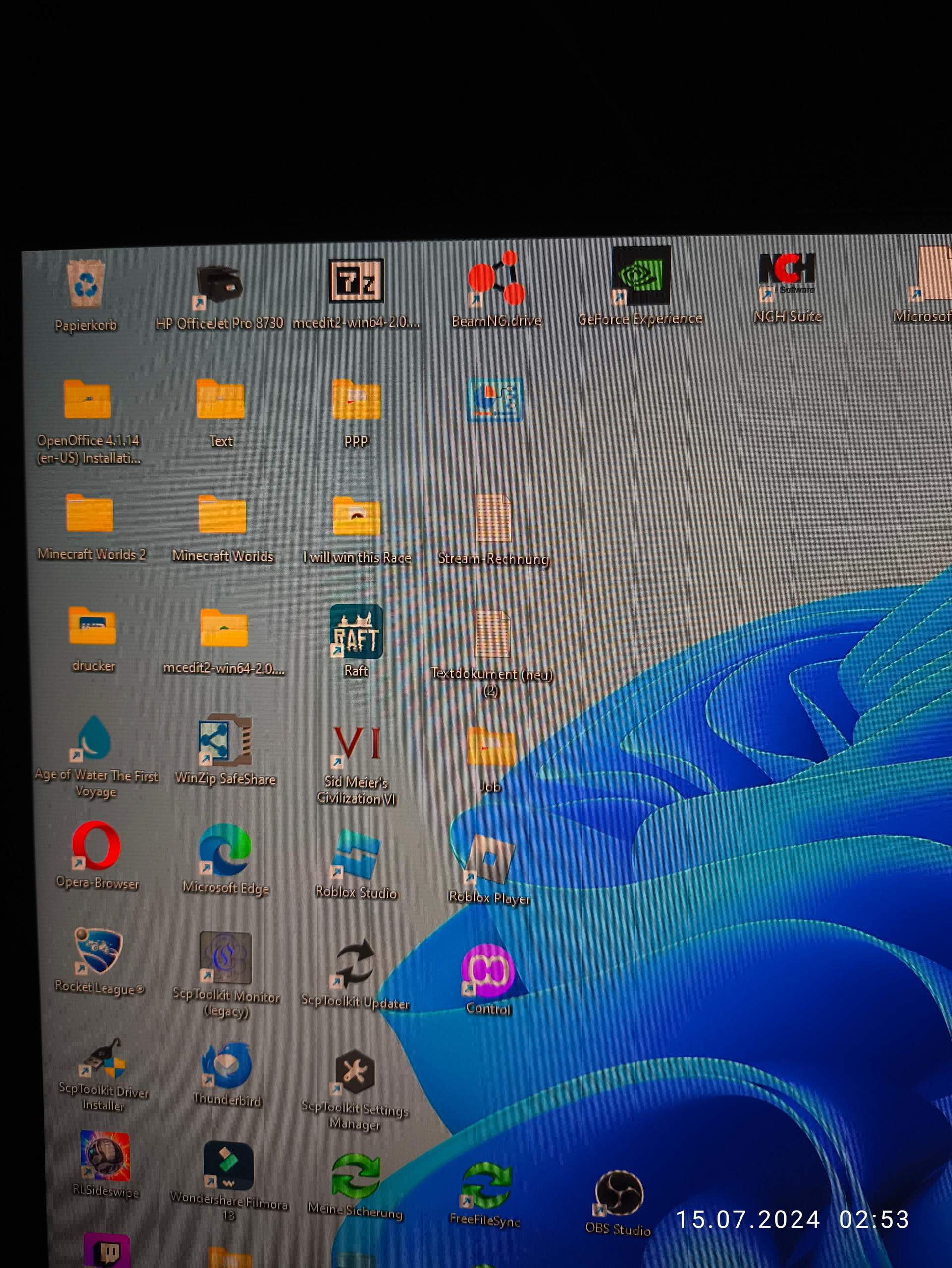Open Roblox Studio
The height and width of the screenshot is (1268, 952).
pos(356,855)
